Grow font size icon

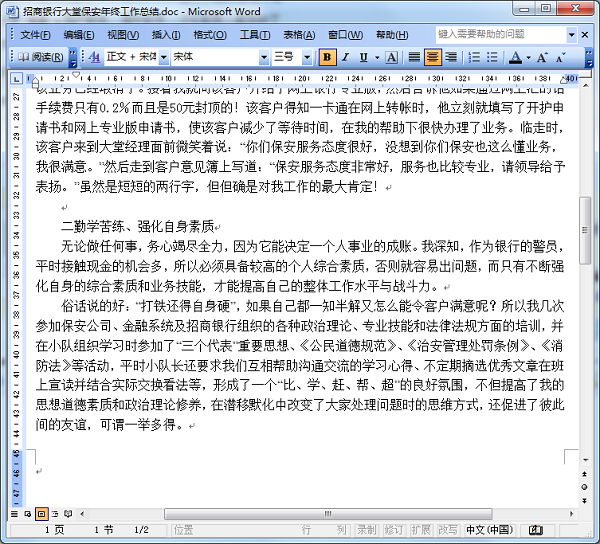coord(542,57)
